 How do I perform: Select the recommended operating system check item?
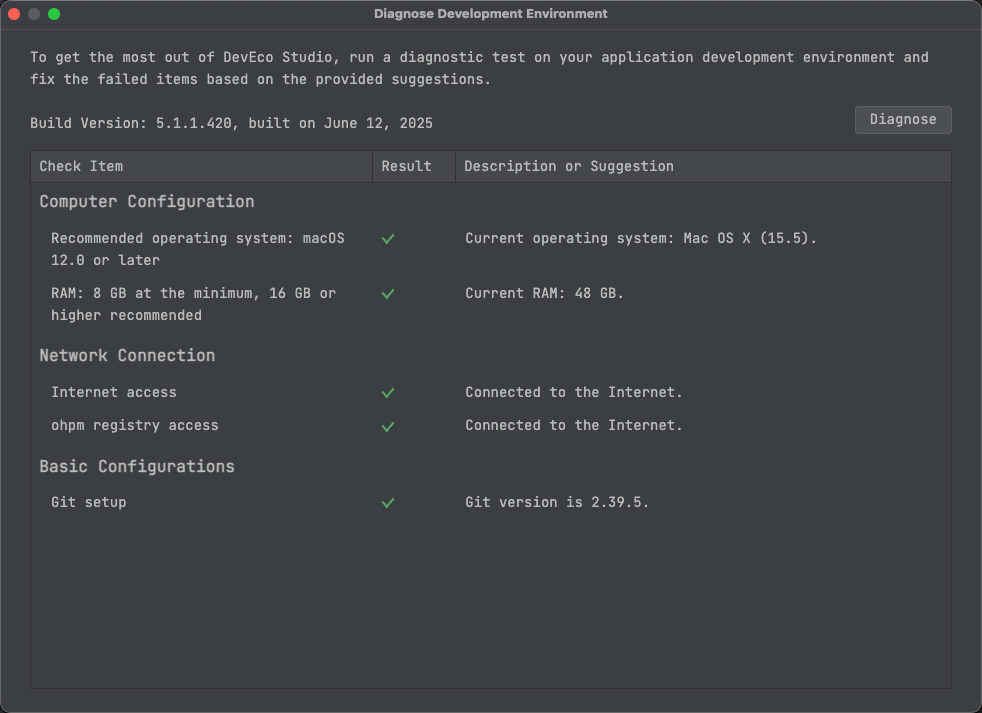pos(197,249)
